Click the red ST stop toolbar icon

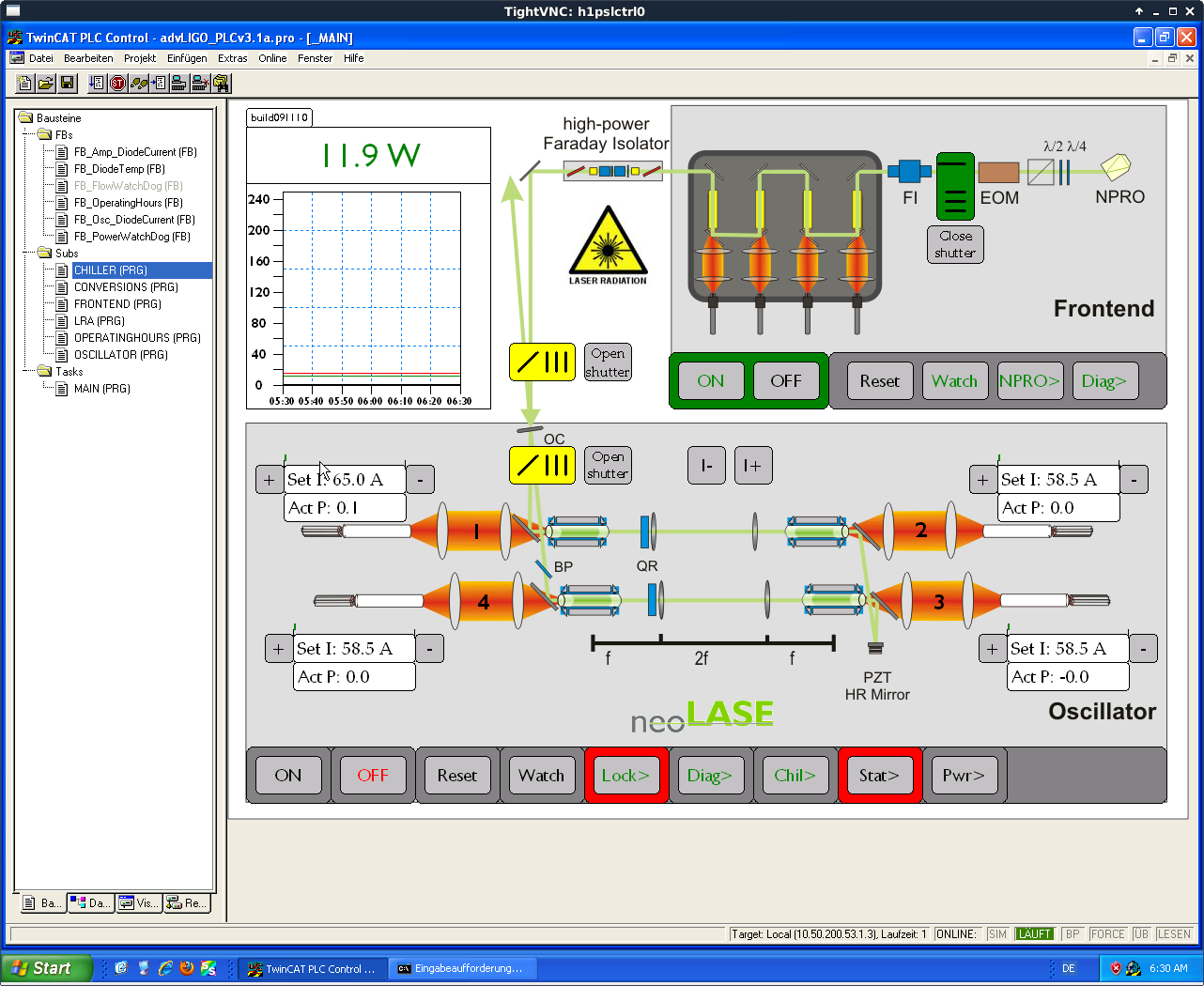tap(117, 84)
